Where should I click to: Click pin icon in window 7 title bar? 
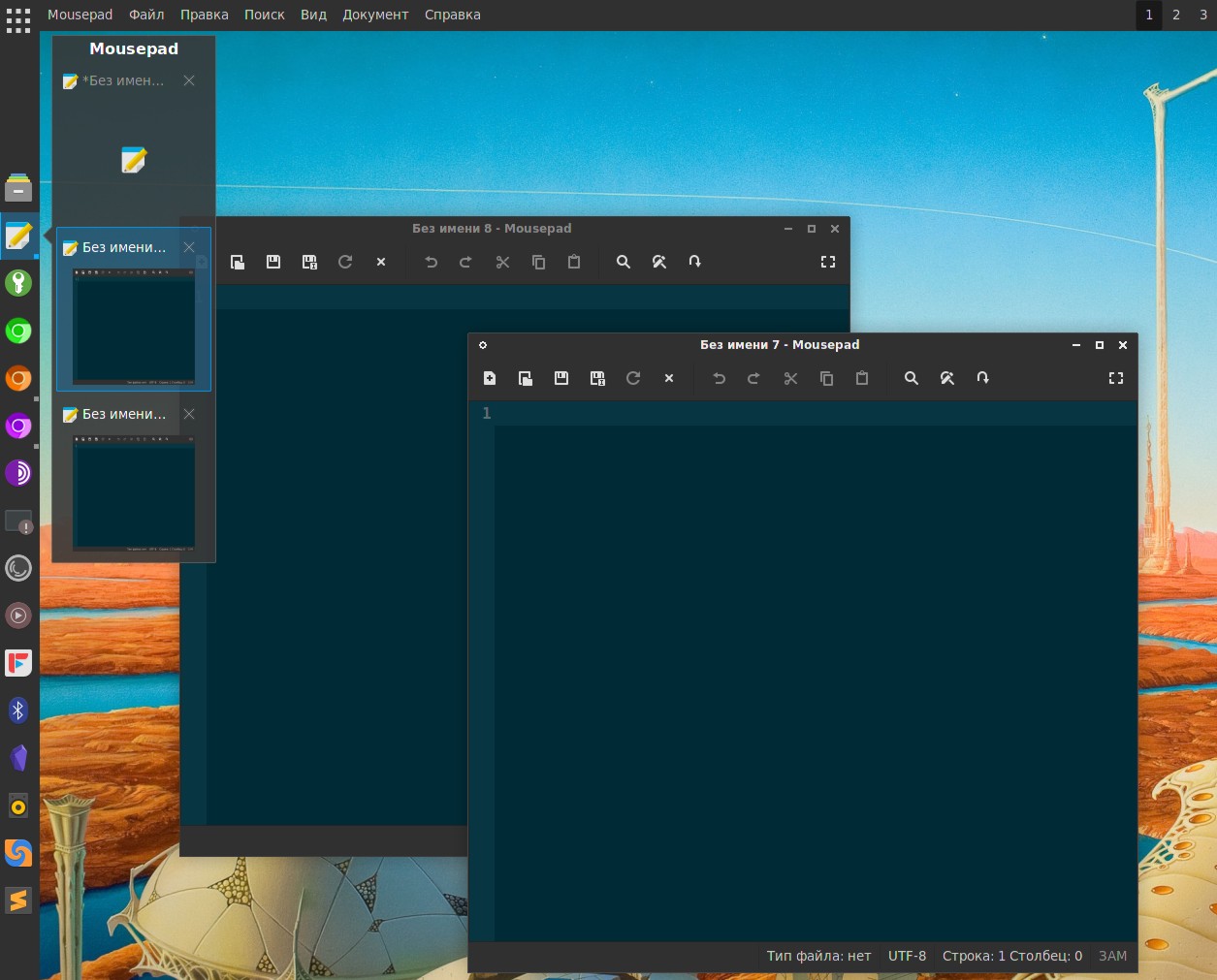click(483, 345)
